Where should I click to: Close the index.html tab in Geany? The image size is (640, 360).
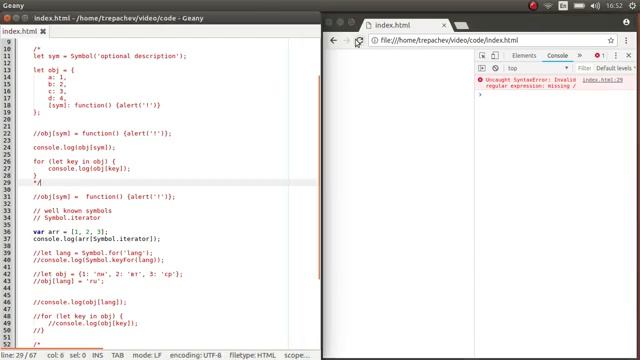43,31
